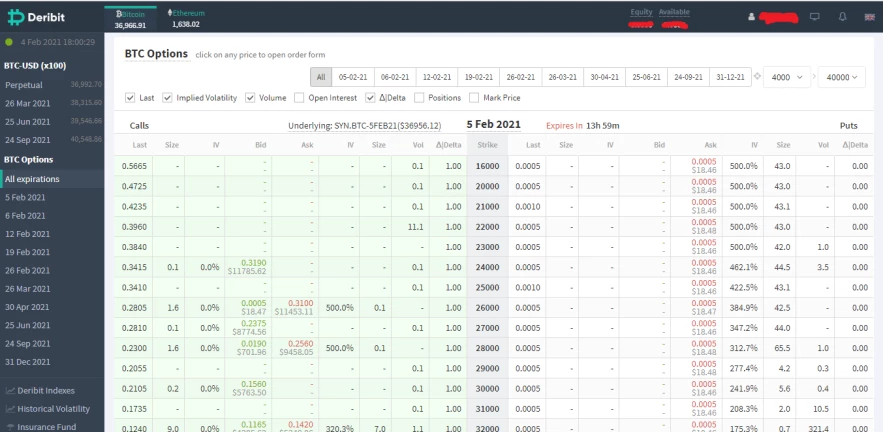Click the strike range crosshair icon
The image size is (883, 432).
click(757, 77)
